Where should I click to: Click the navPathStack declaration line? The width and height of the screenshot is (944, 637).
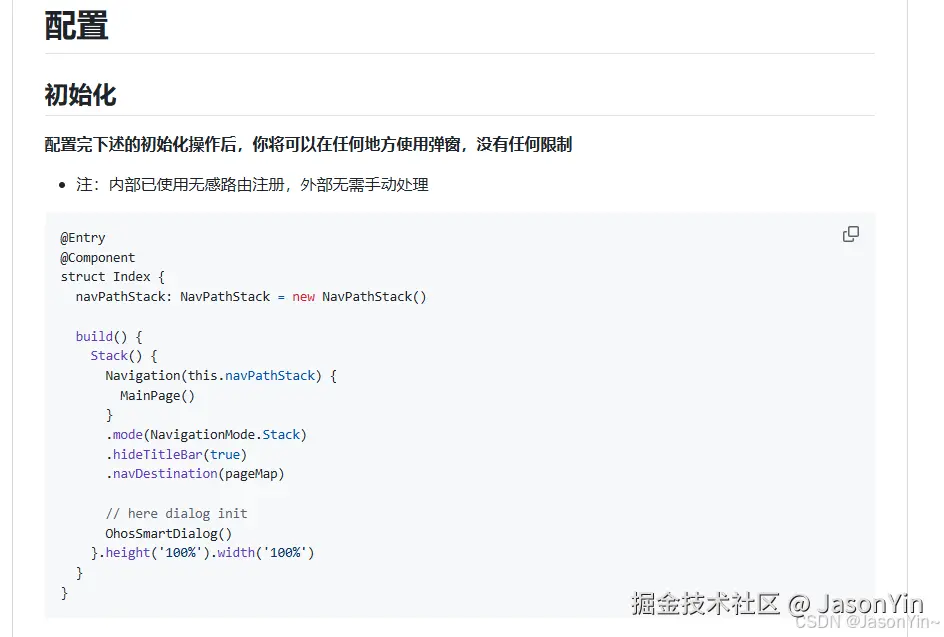coord(251,297)
